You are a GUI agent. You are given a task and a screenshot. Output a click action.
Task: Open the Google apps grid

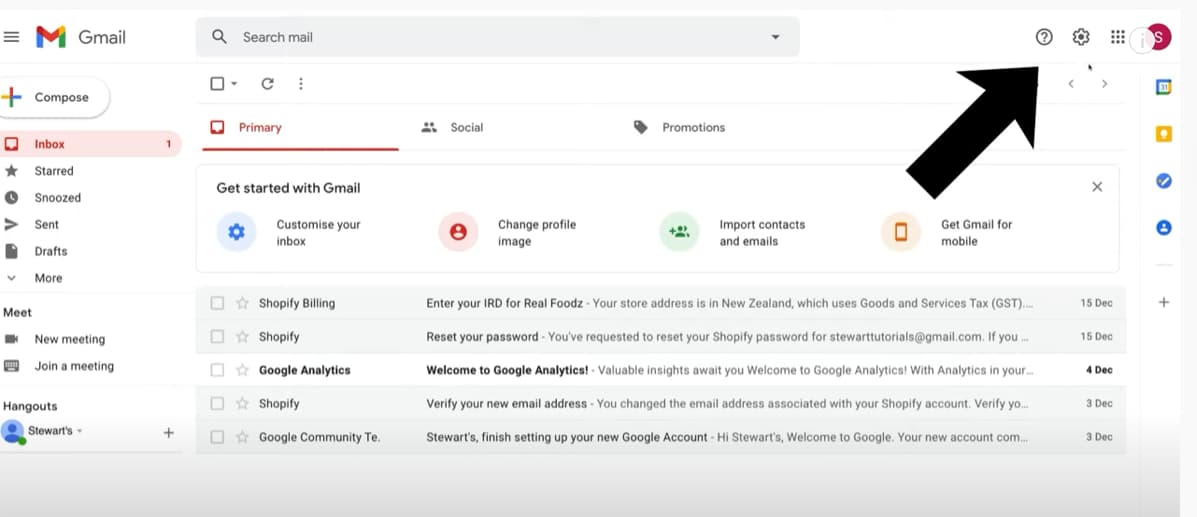(1118, 37)
